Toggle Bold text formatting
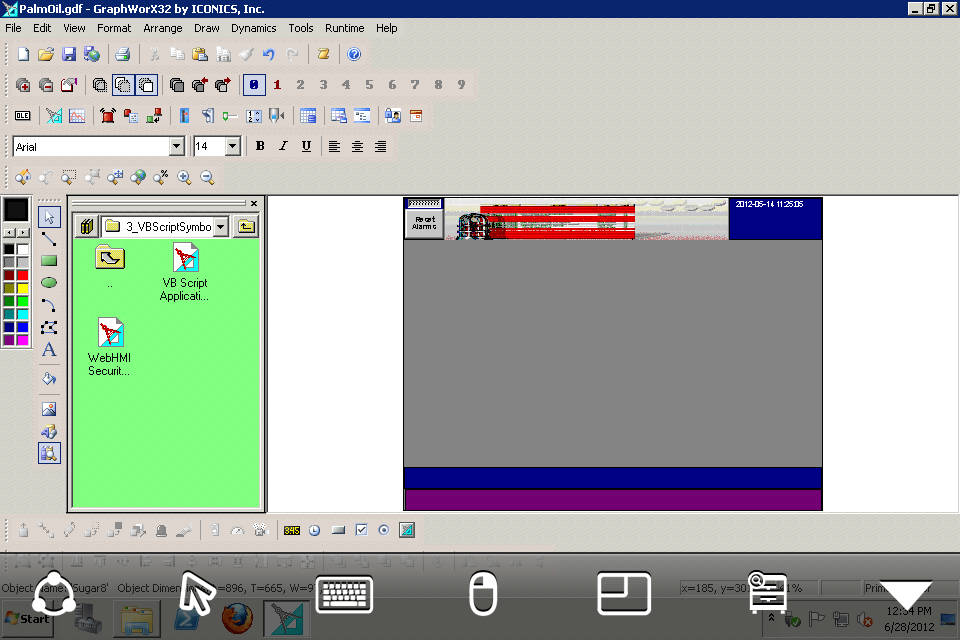Image resolution: width=960 pixels, height=640 pixels. point(260,146)
